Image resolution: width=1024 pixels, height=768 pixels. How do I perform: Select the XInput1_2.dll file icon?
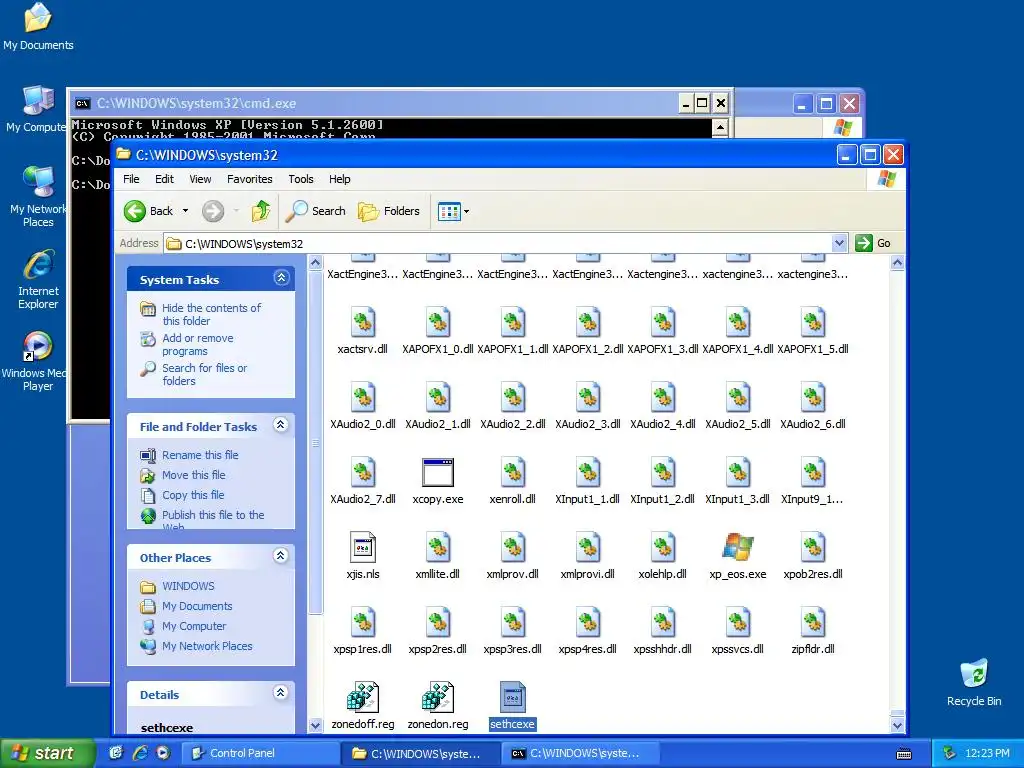pyautogui.click(x=662, y=473)
